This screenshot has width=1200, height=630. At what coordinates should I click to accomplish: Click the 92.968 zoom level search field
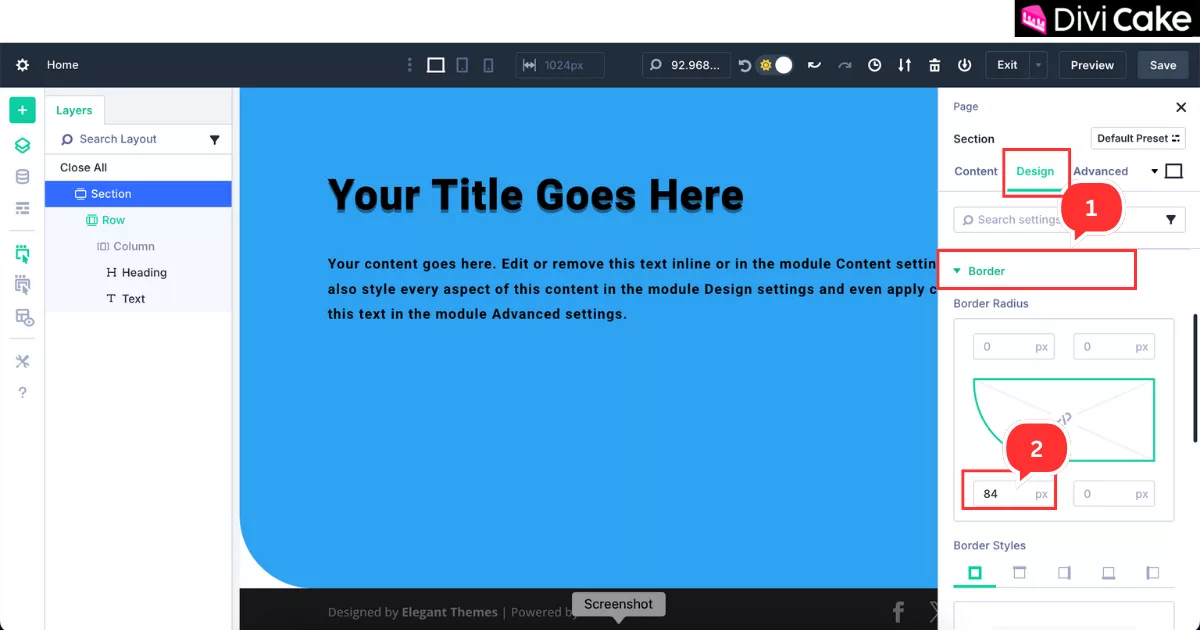686,65
